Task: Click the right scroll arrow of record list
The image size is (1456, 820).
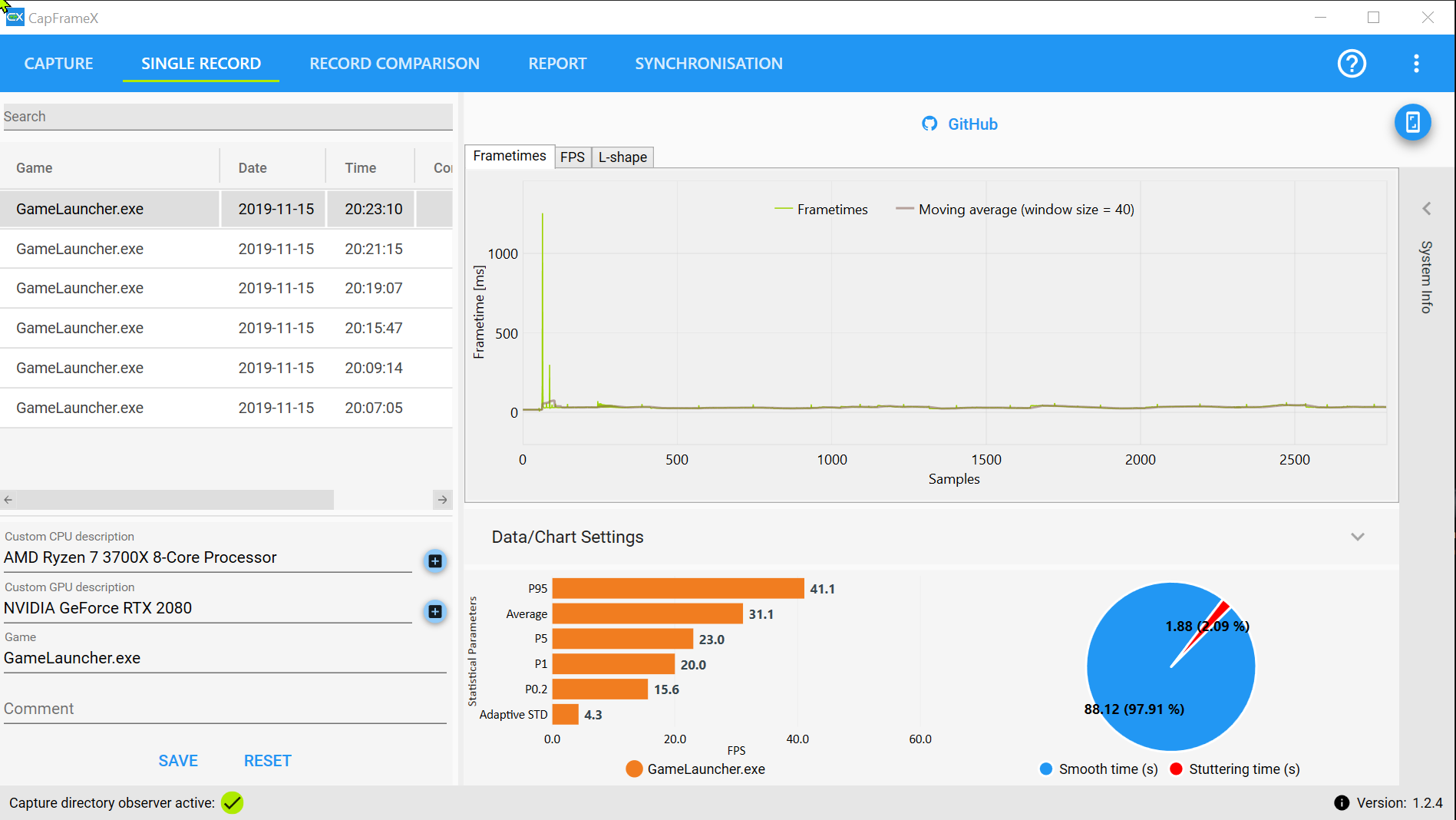Action: pyautogui.click(x=443, y=500)
